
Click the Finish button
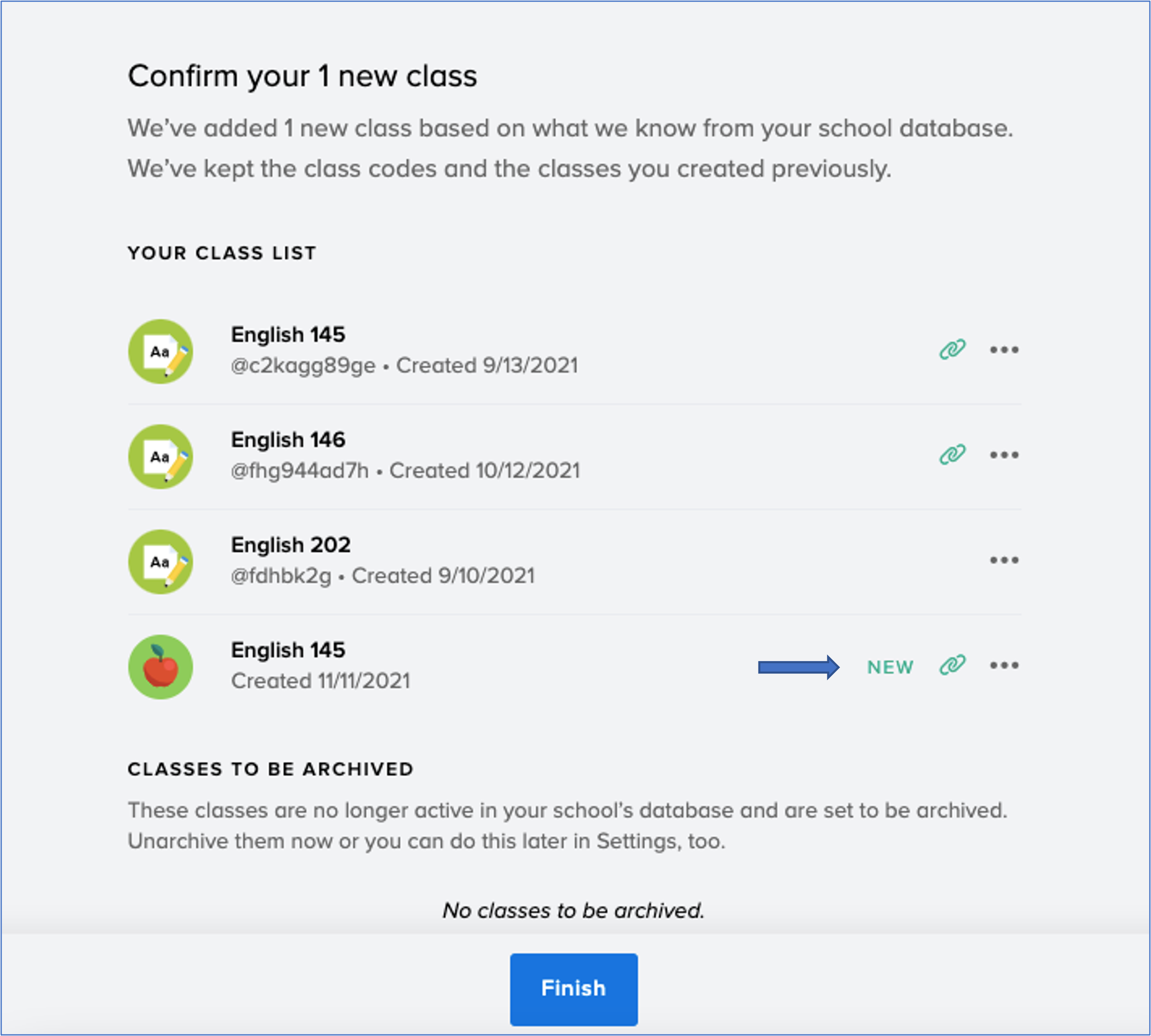click(x=574, y=989)
